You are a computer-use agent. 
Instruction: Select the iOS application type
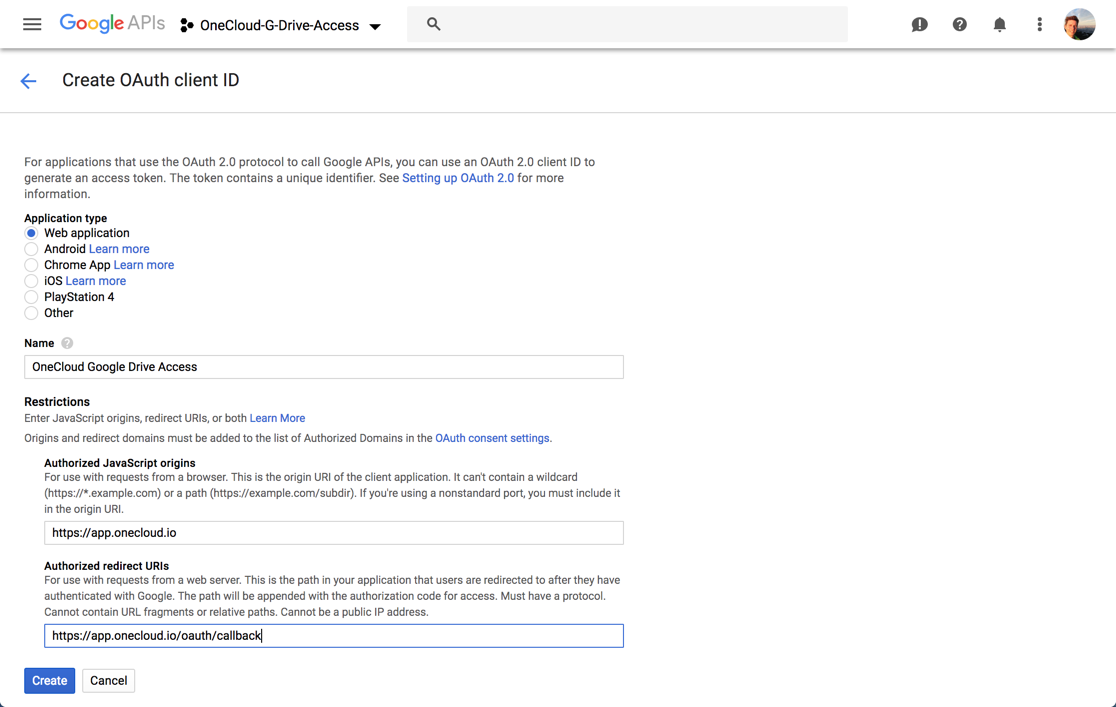click(x=31, y=281)
